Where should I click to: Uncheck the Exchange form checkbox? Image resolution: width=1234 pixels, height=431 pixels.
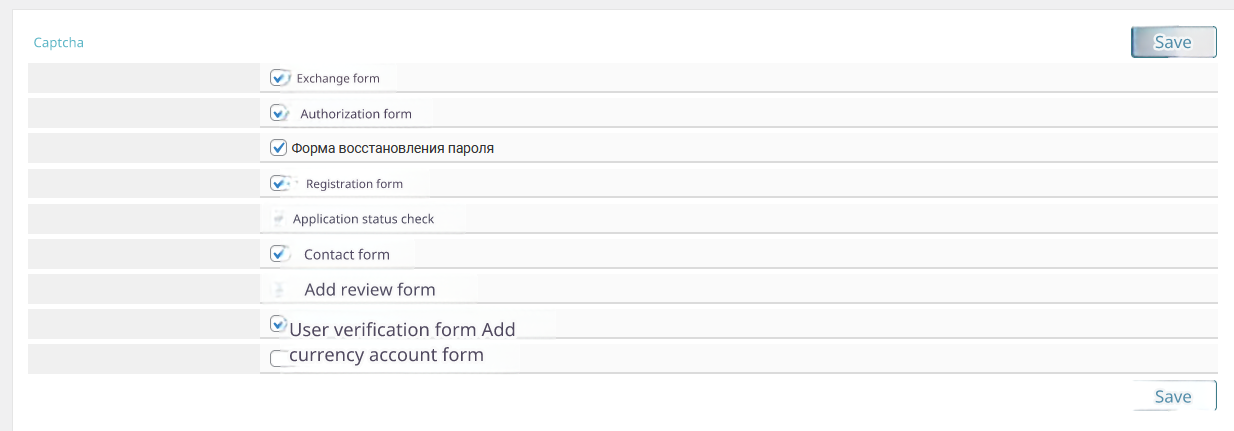pos(279,78)
